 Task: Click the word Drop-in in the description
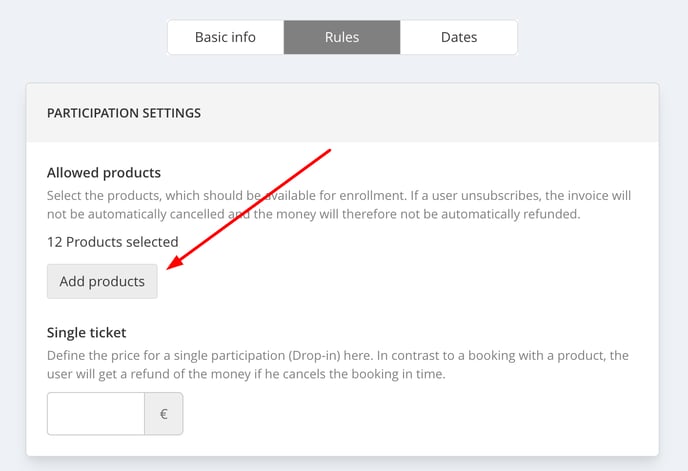coord(315,355)
